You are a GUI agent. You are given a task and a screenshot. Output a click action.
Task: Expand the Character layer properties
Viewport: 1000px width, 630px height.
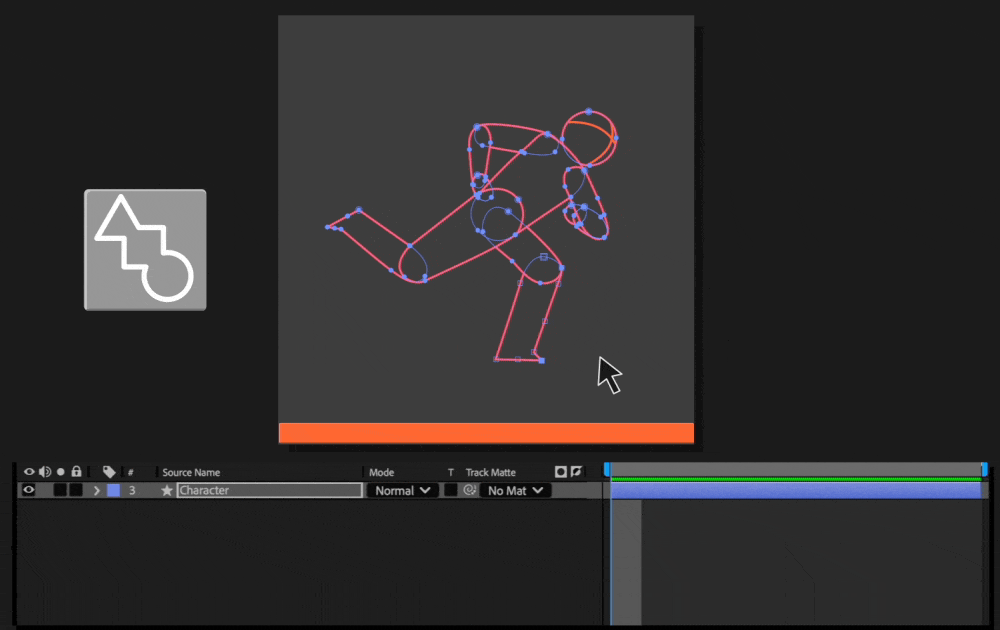tap(97, 490)
